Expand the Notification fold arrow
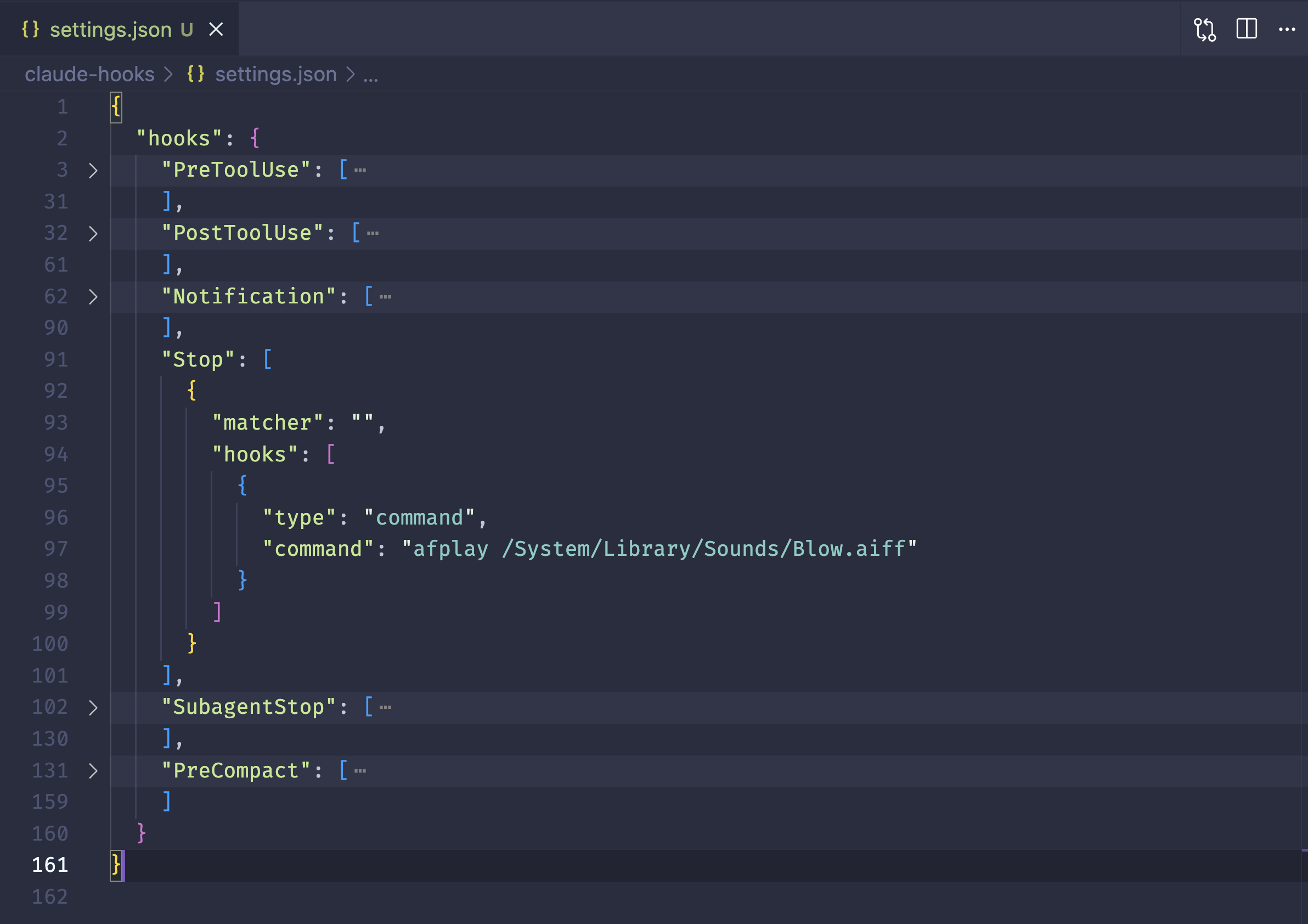The height and width of the screenshot is (924, 1308). 93,297
